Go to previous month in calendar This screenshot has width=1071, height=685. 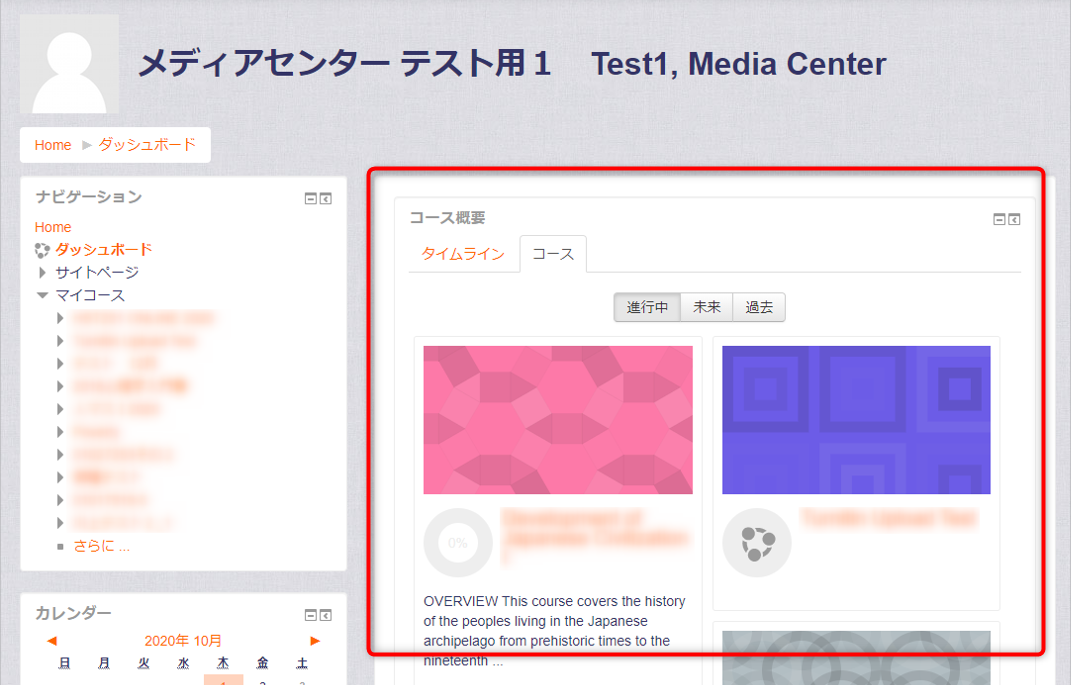coord(52,641)
